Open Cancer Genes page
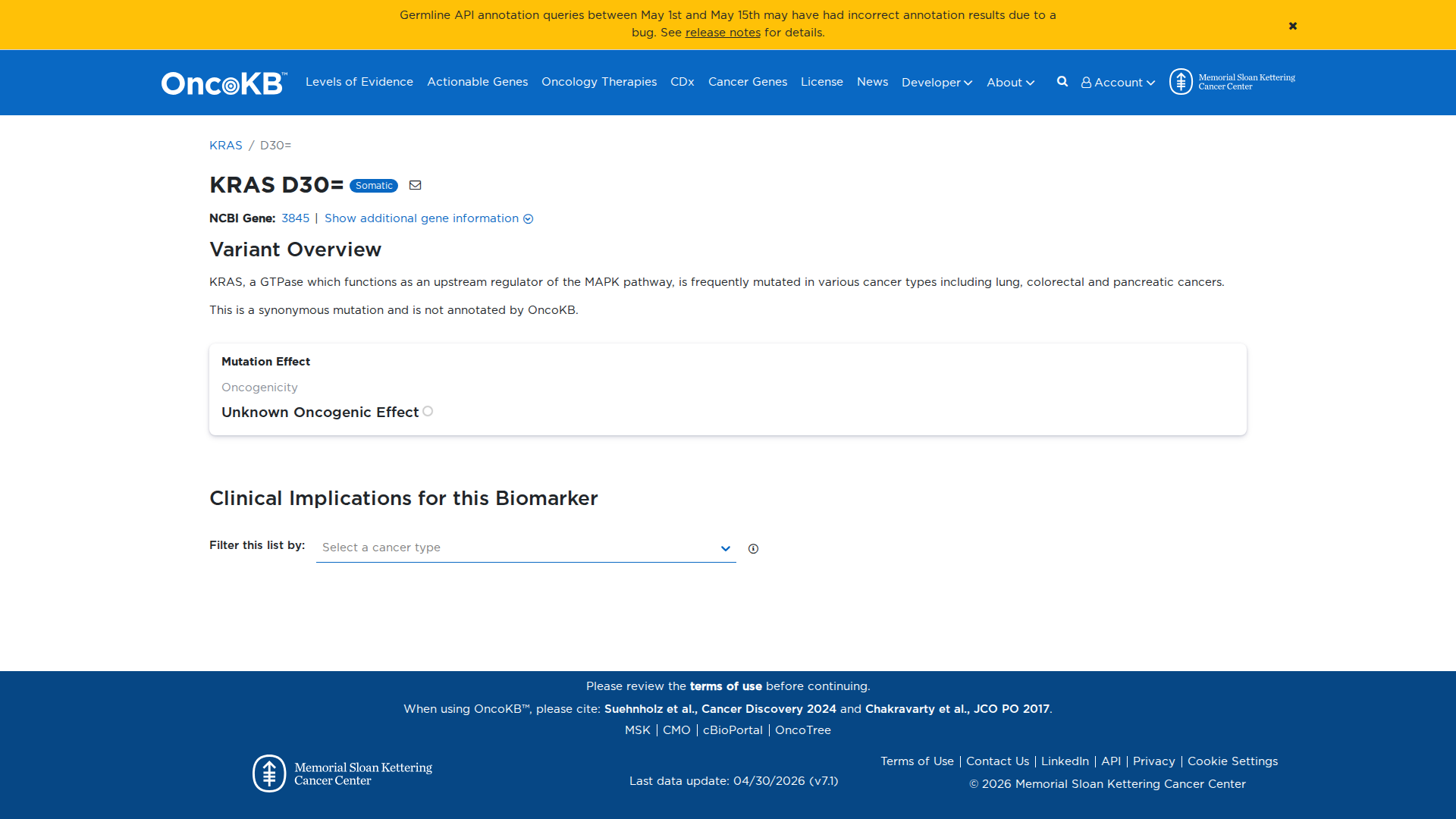Image resolution: width=1456 pixels, height=819 pixels. point(748,82)
